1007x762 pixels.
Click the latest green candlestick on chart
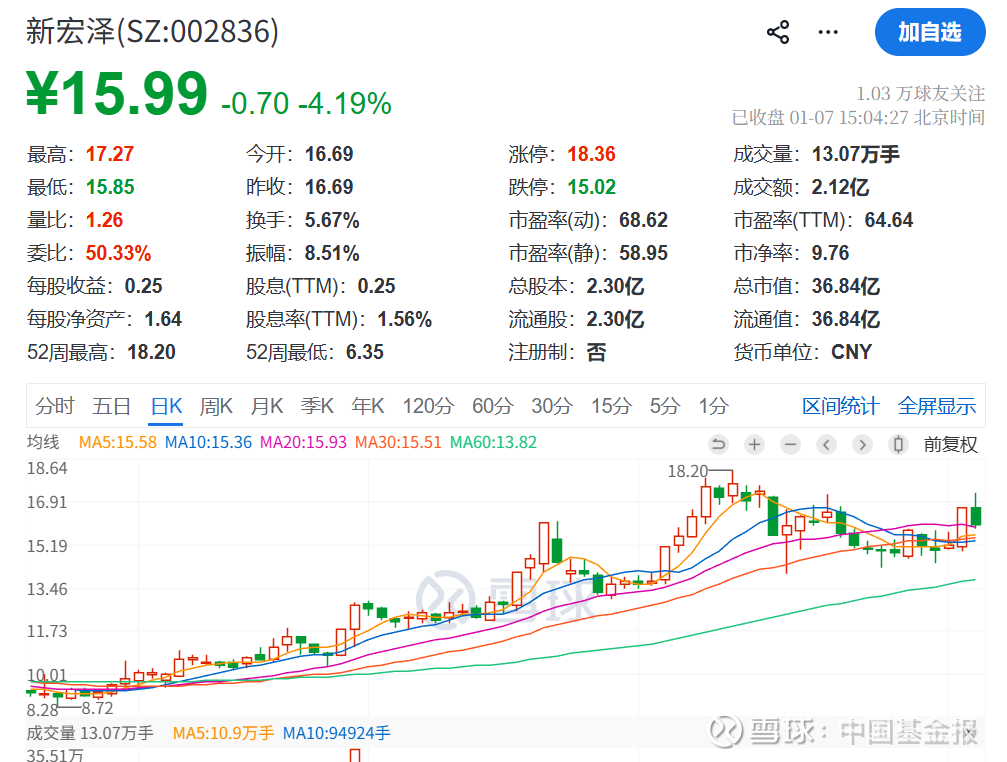[x=976, y=515]
